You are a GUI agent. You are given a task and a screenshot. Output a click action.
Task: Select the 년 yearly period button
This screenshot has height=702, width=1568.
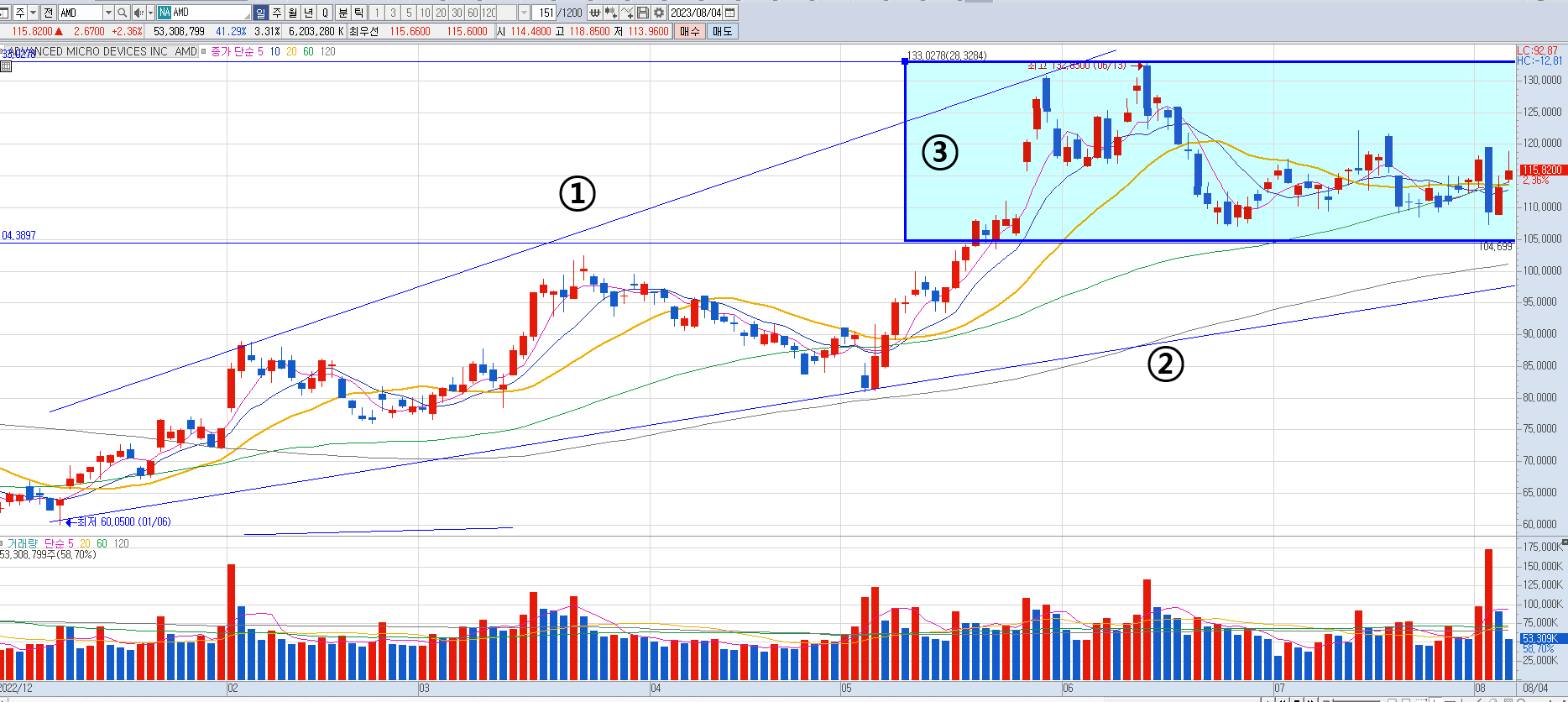coord(308,13)
